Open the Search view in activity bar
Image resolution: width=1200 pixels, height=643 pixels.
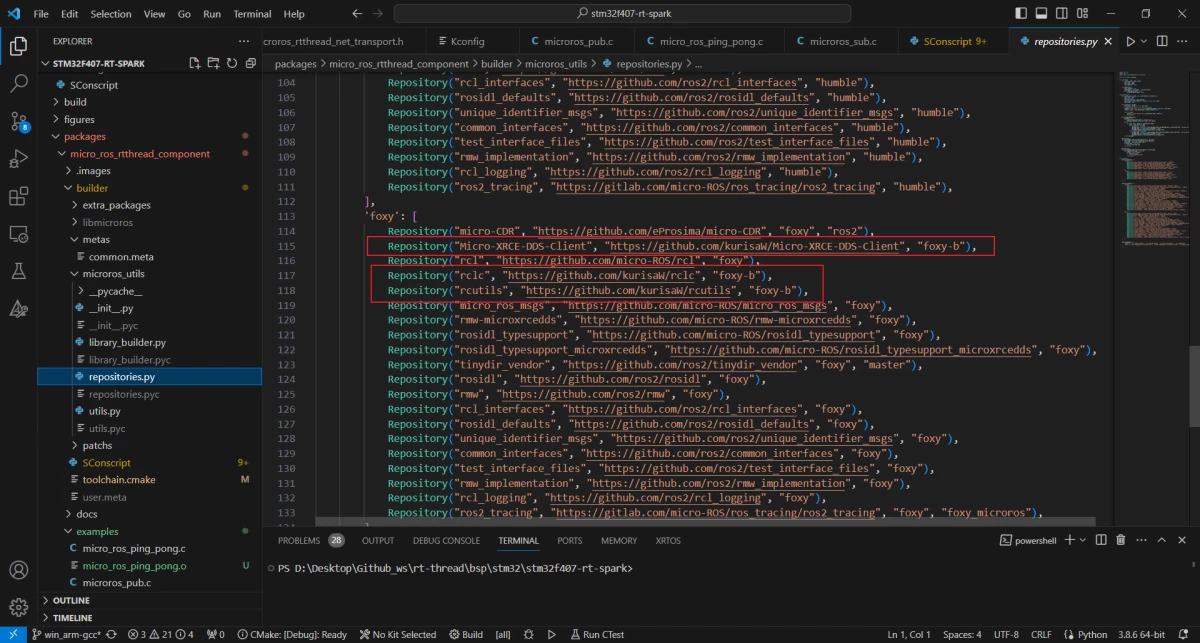[18, 84]
